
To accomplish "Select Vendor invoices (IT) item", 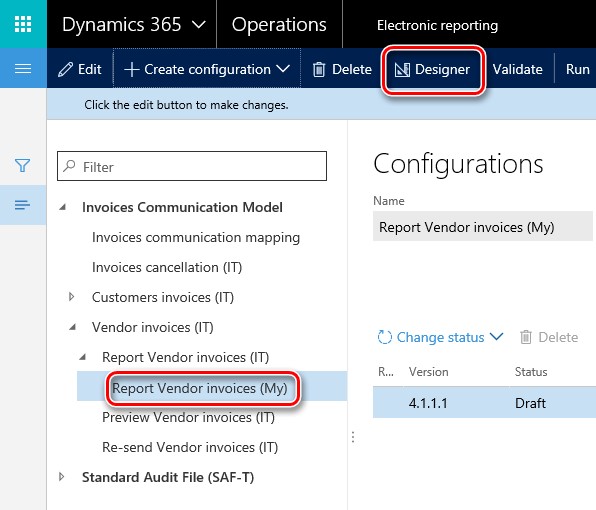I will pos(152,327).
